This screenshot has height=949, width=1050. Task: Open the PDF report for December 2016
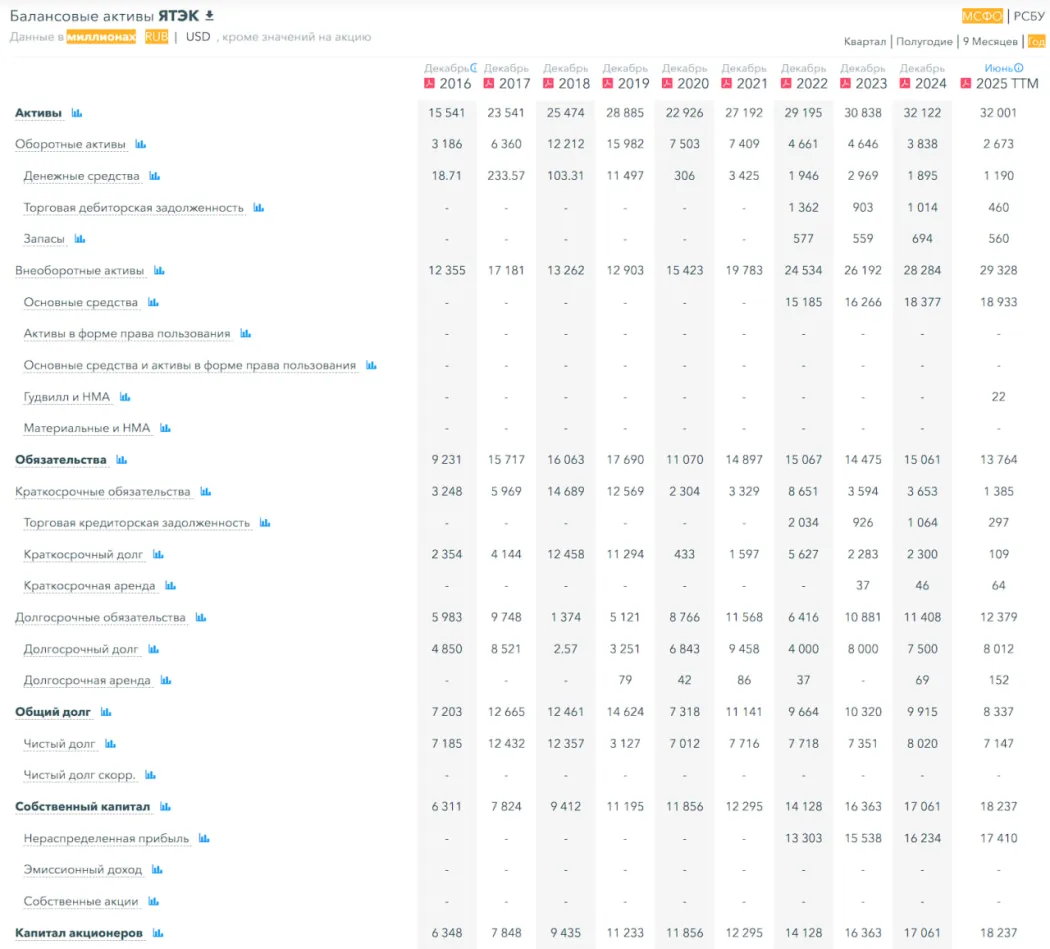(x=430, y=84)
